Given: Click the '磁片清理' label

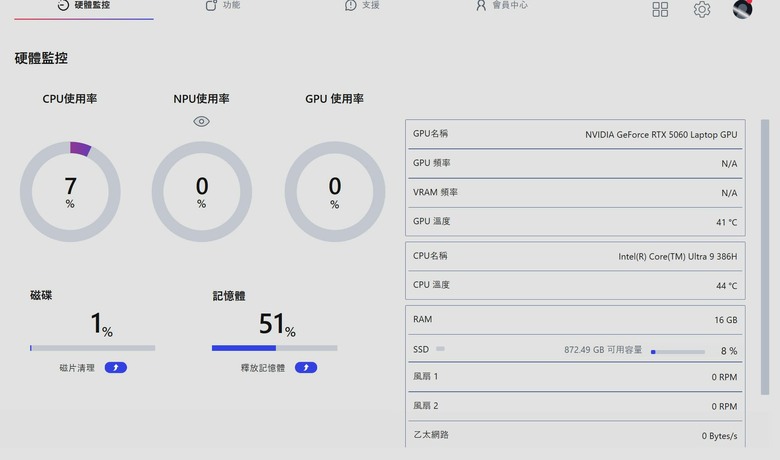Looking at the screenshot, I should (x=77, y=368).
